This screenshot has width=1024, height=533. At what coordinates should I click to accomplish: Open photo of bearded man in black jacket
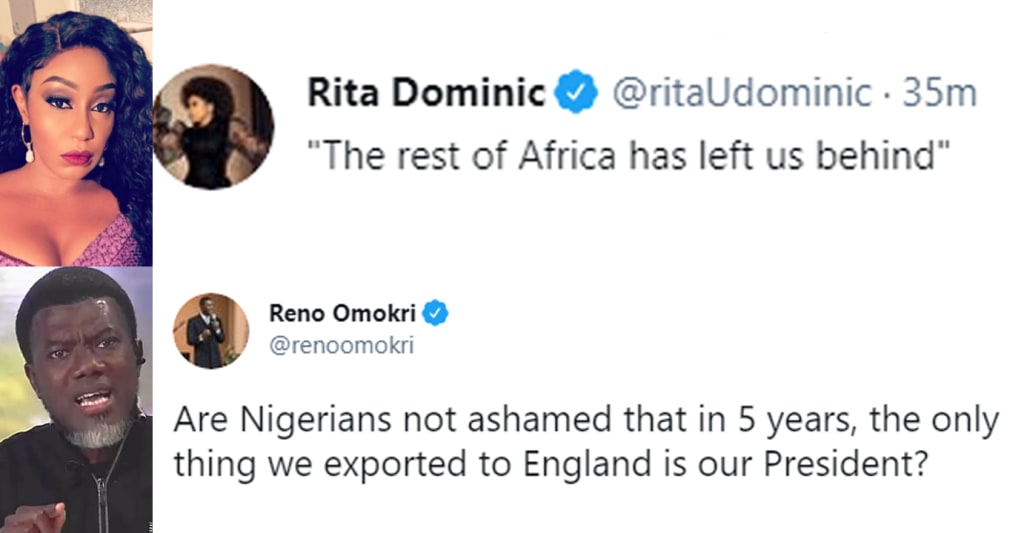point(76,400)
